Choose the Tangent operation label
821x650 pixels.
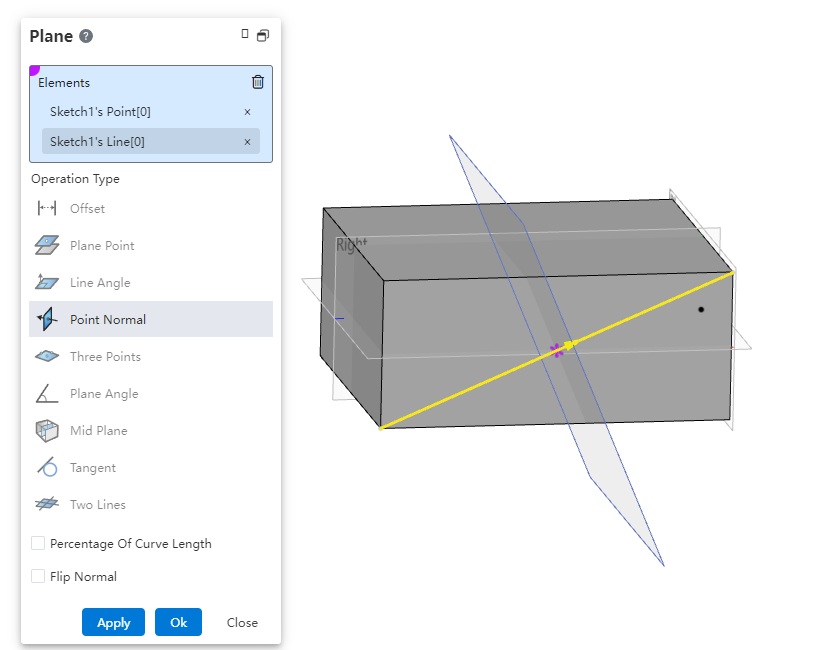coord(93,468)
